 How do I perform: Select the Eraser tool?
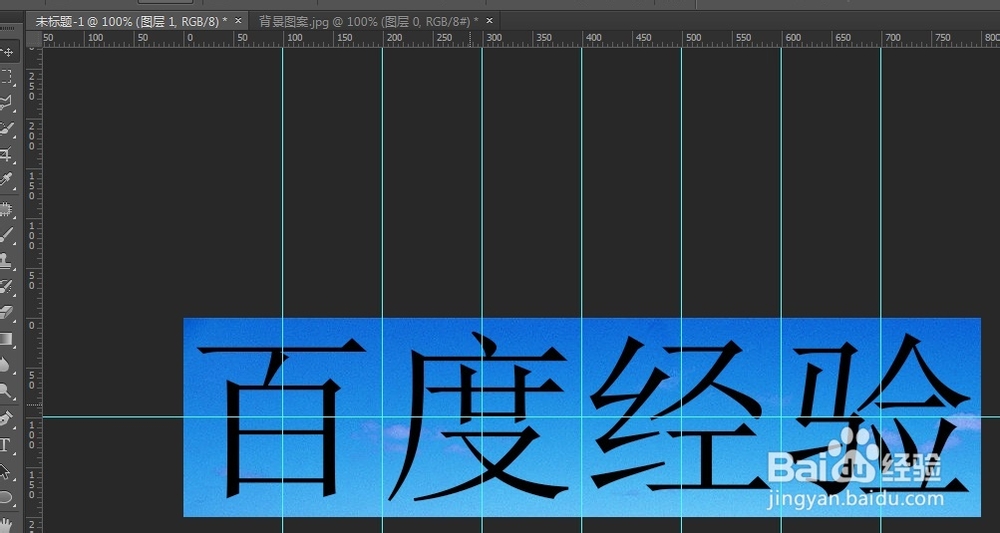click(6, 312)
